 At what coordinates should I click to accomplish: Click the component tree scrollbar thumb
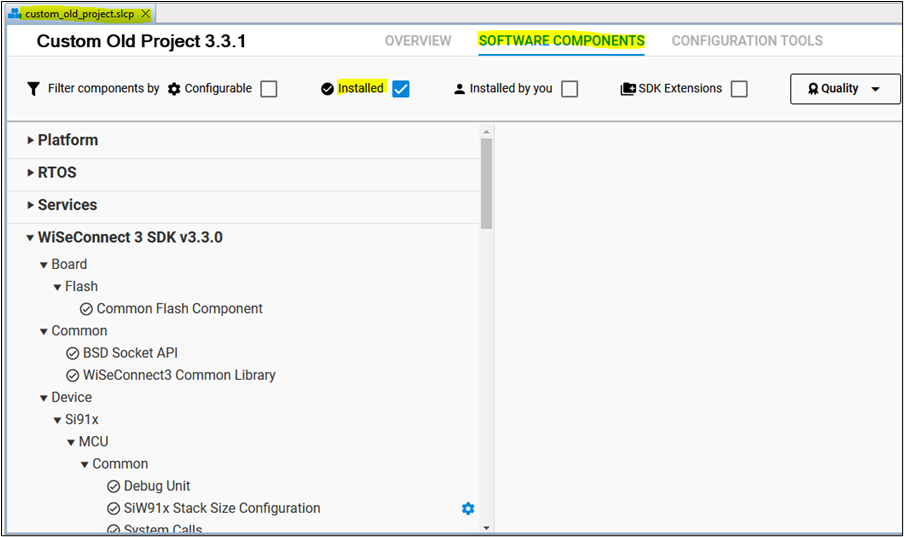coord(487,183)
